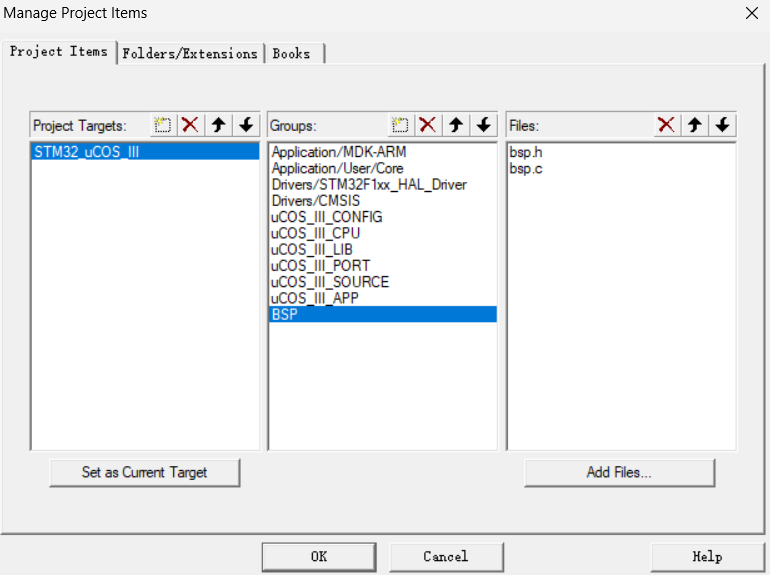Move Project Target up

pyautogui.click(x=219, y=125)
